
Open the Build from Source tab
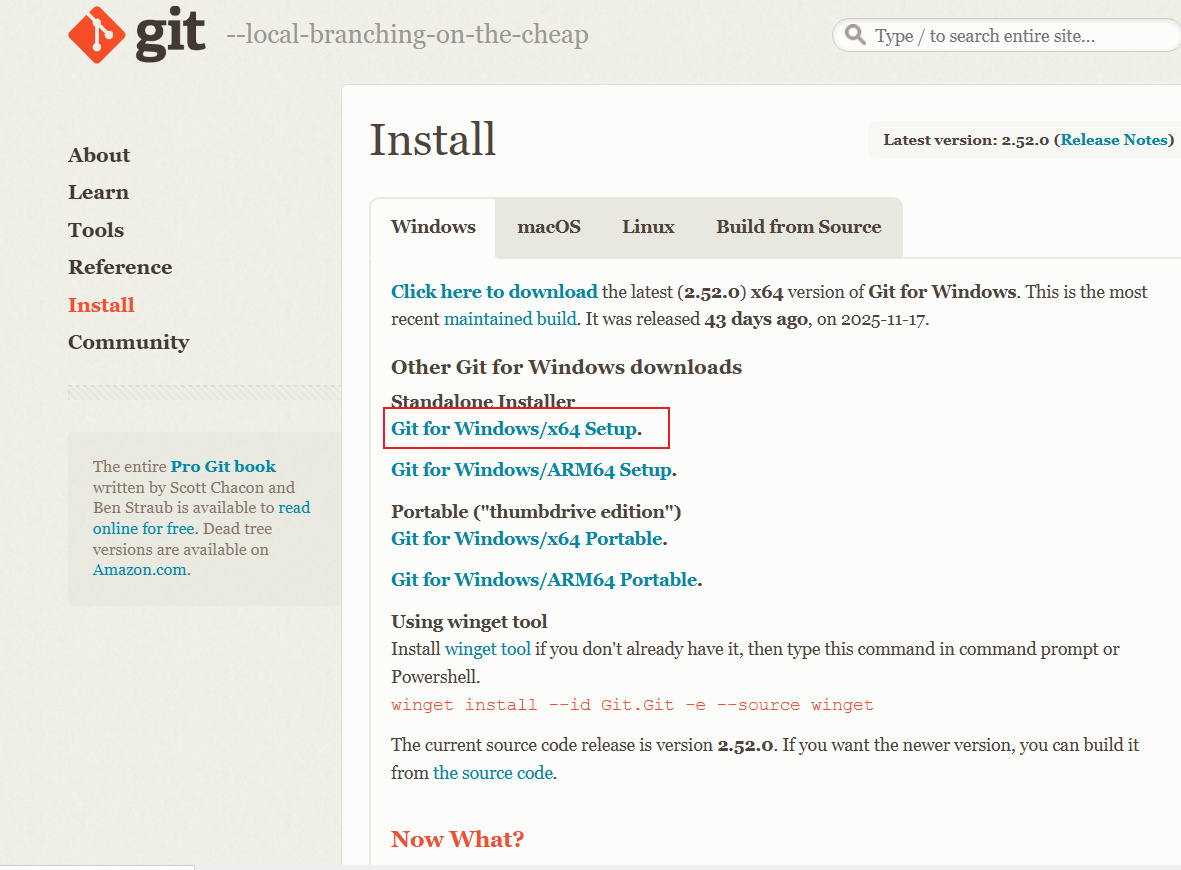[x=798, y=227]
